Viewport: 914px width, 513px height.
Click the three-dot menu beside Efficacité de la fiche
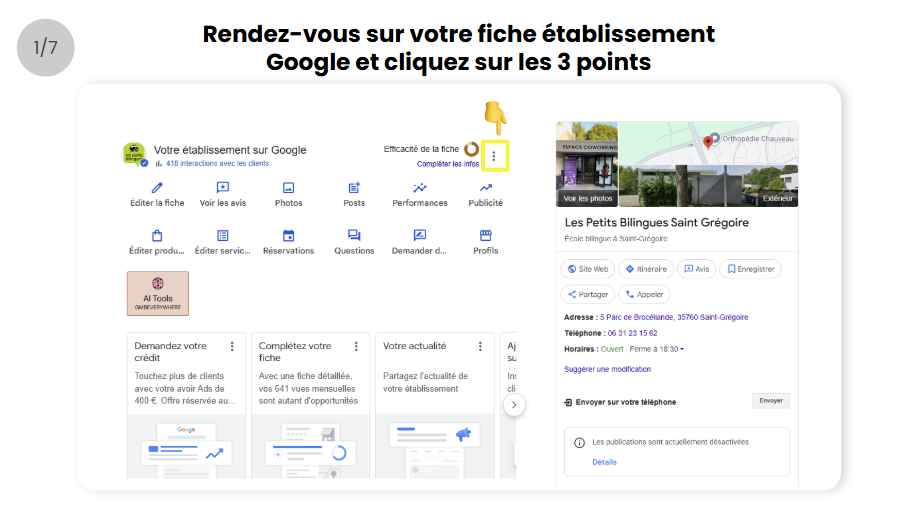click(493, 156)
